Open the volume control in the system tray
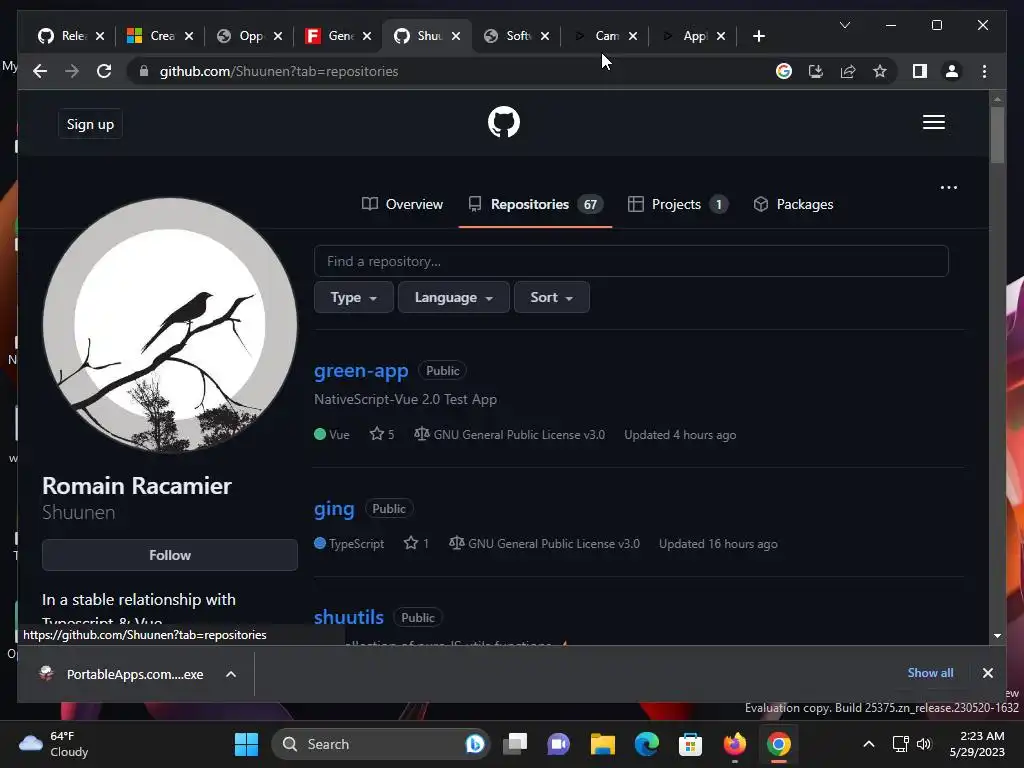Viewport: 1024px width, 768px height. pyautogui.click(x=923, y=744)
